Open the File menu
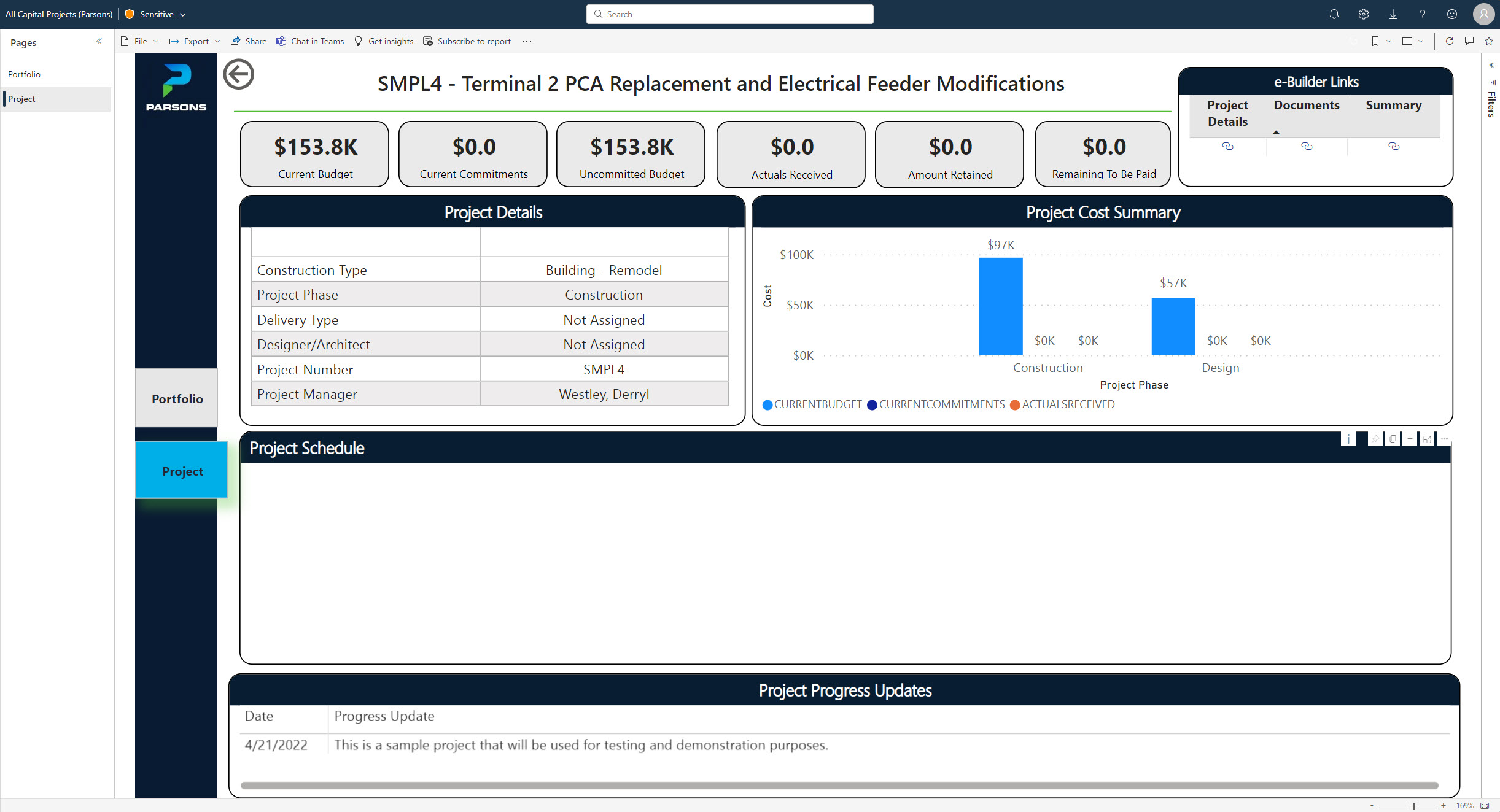The height and width of the screenshot is (812, 1500). coord(140,41)
